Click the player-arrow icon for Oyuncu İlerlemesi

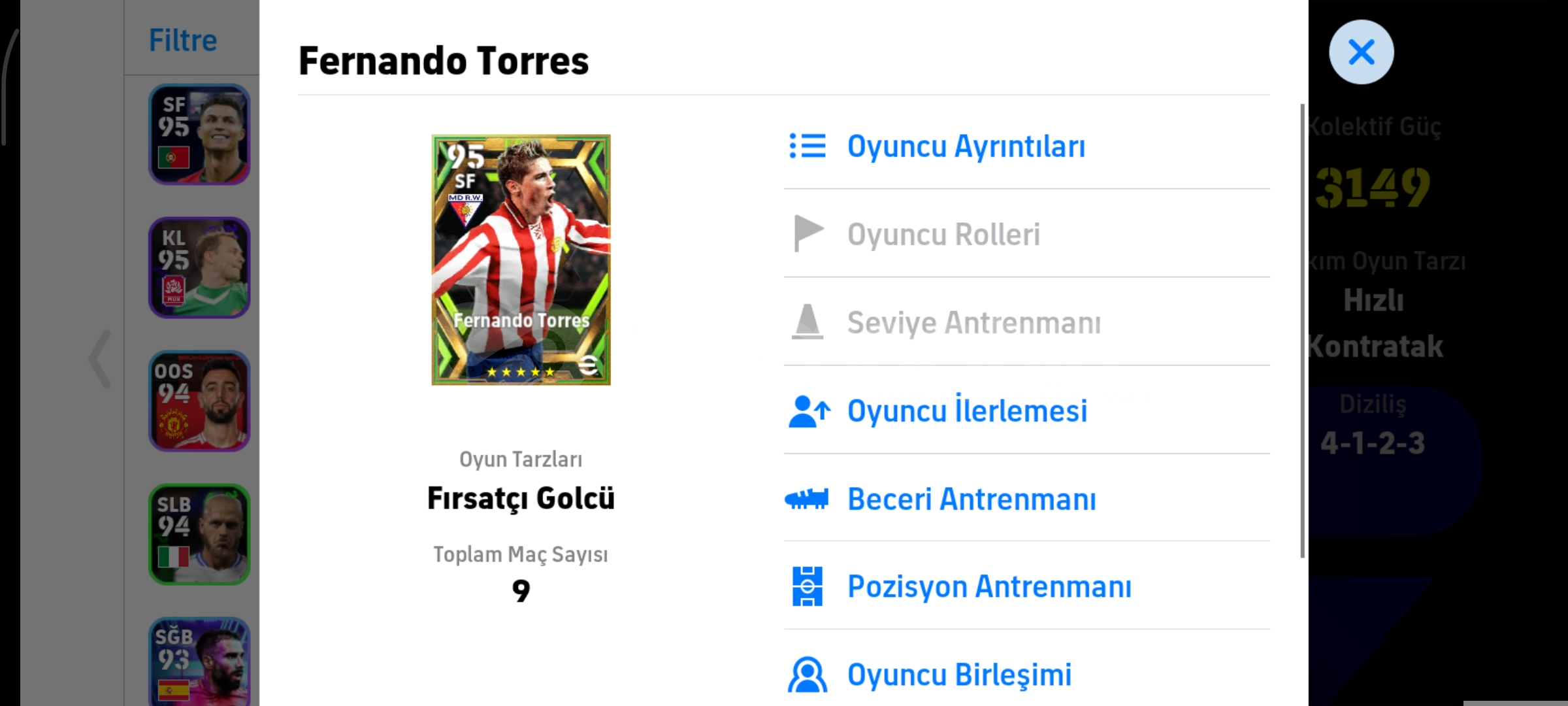coord(809,411)
